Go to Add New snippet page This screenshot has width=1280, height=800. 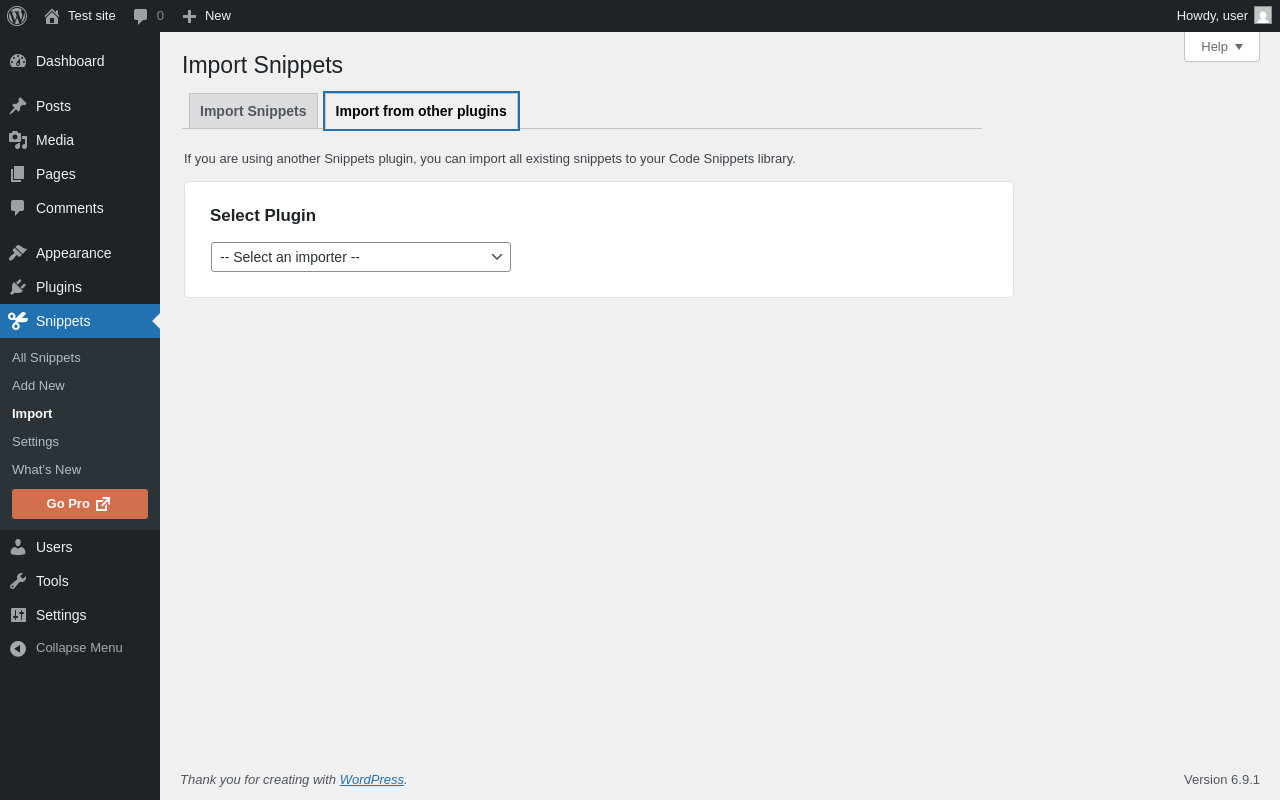(x=38, y=386)
